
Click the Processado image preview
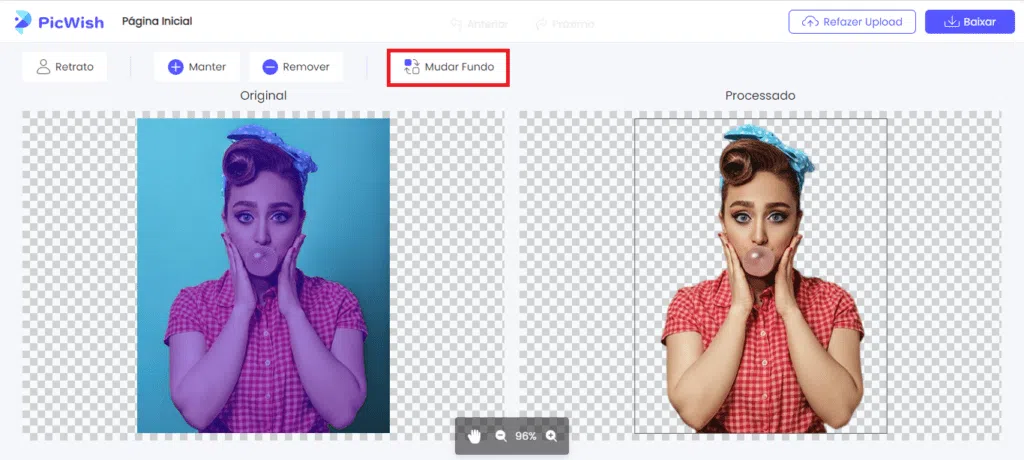760,275
